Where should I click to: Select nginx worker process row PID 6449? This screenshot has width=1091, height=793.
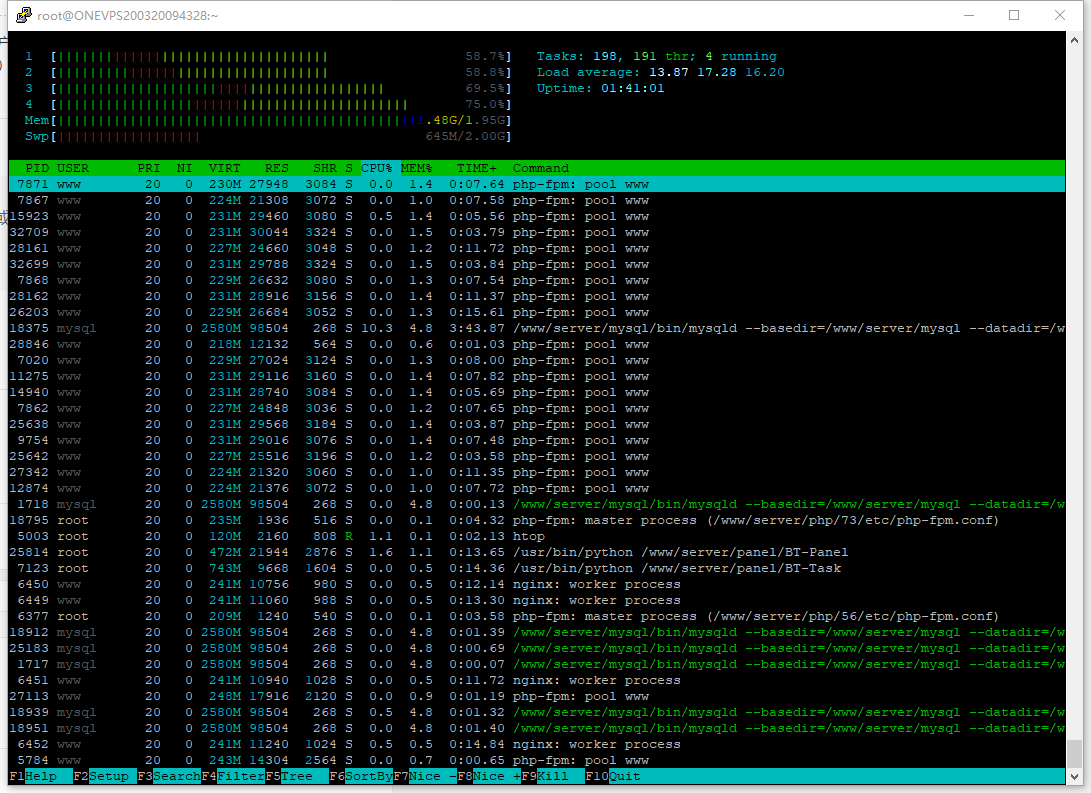(536, 600)
